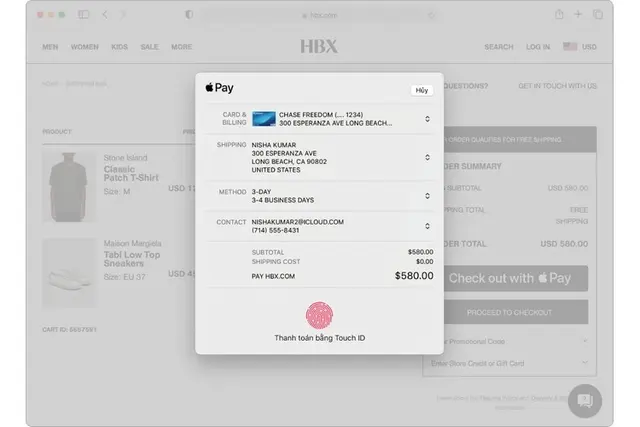Open the KIDS menu on HBX
This screenshot has width=640, height=427.
click(120, 47)
